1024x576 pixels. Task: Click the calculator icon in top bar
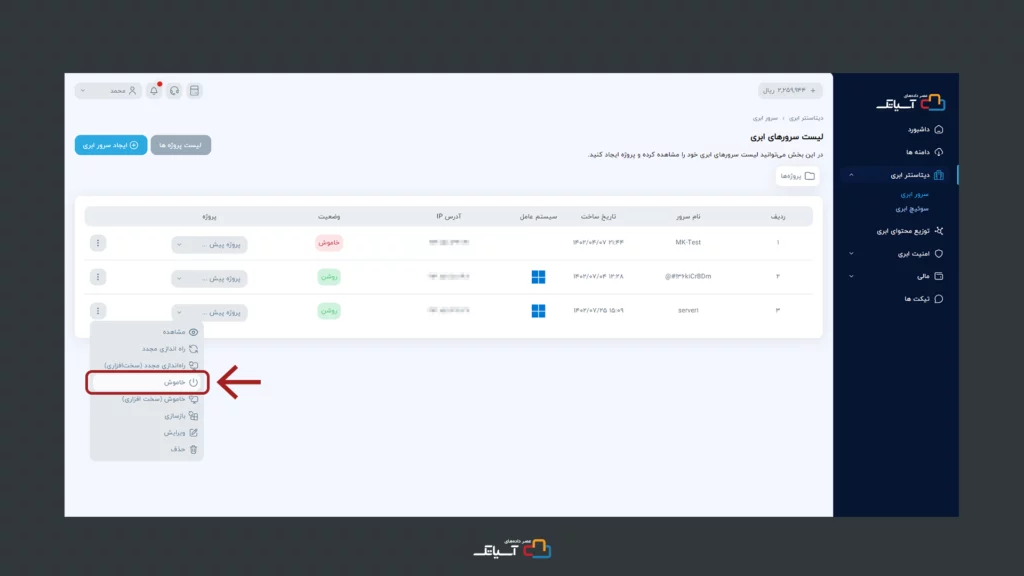coord(194,91)
